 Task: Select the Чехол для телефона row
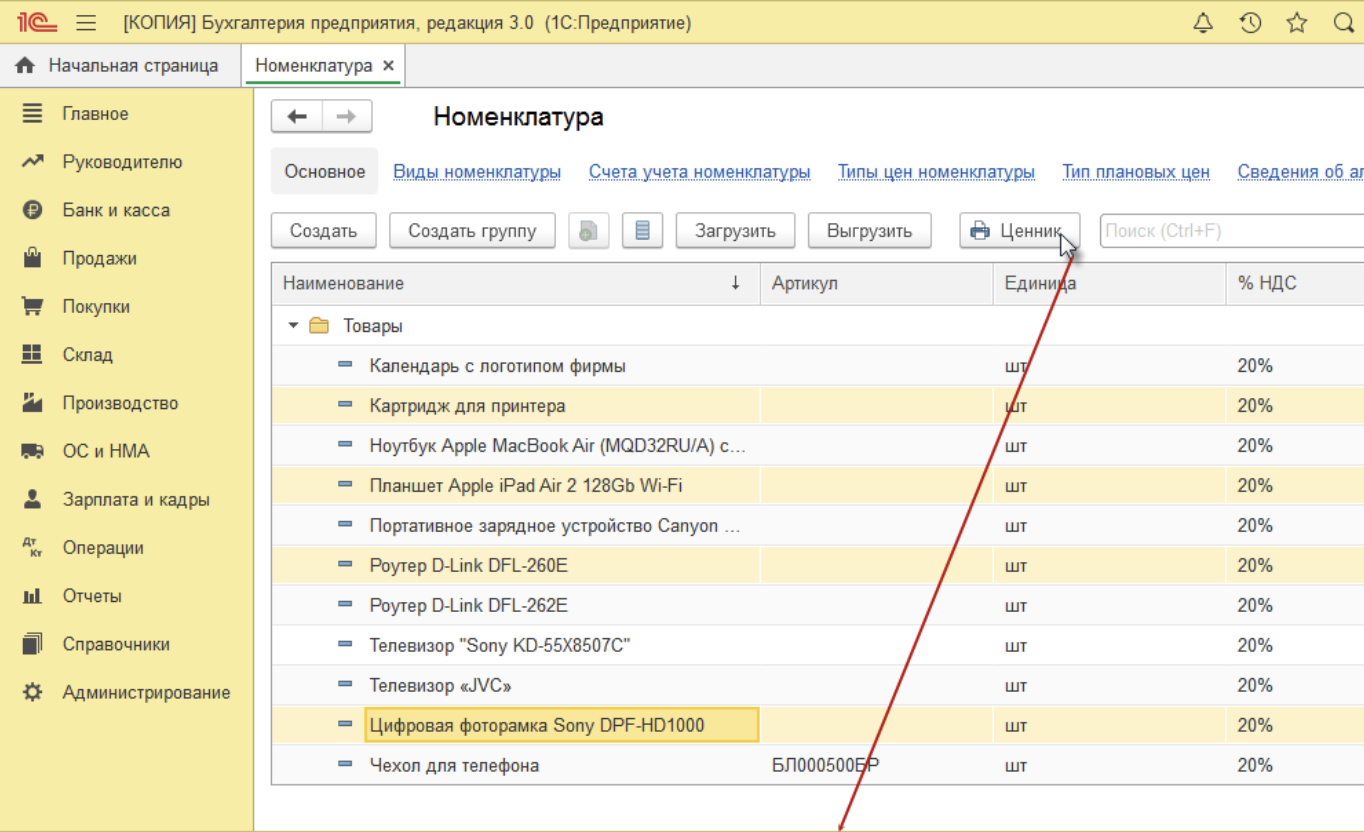click(454, 765)
